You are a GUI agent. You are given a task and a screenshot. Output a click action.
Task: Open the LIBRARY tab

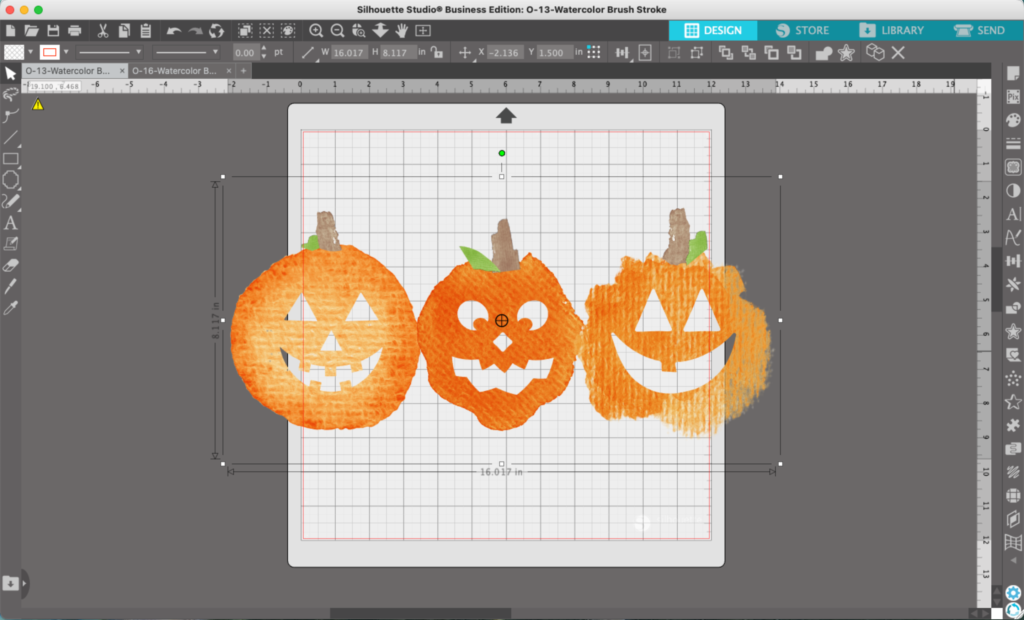click(891, 31)
